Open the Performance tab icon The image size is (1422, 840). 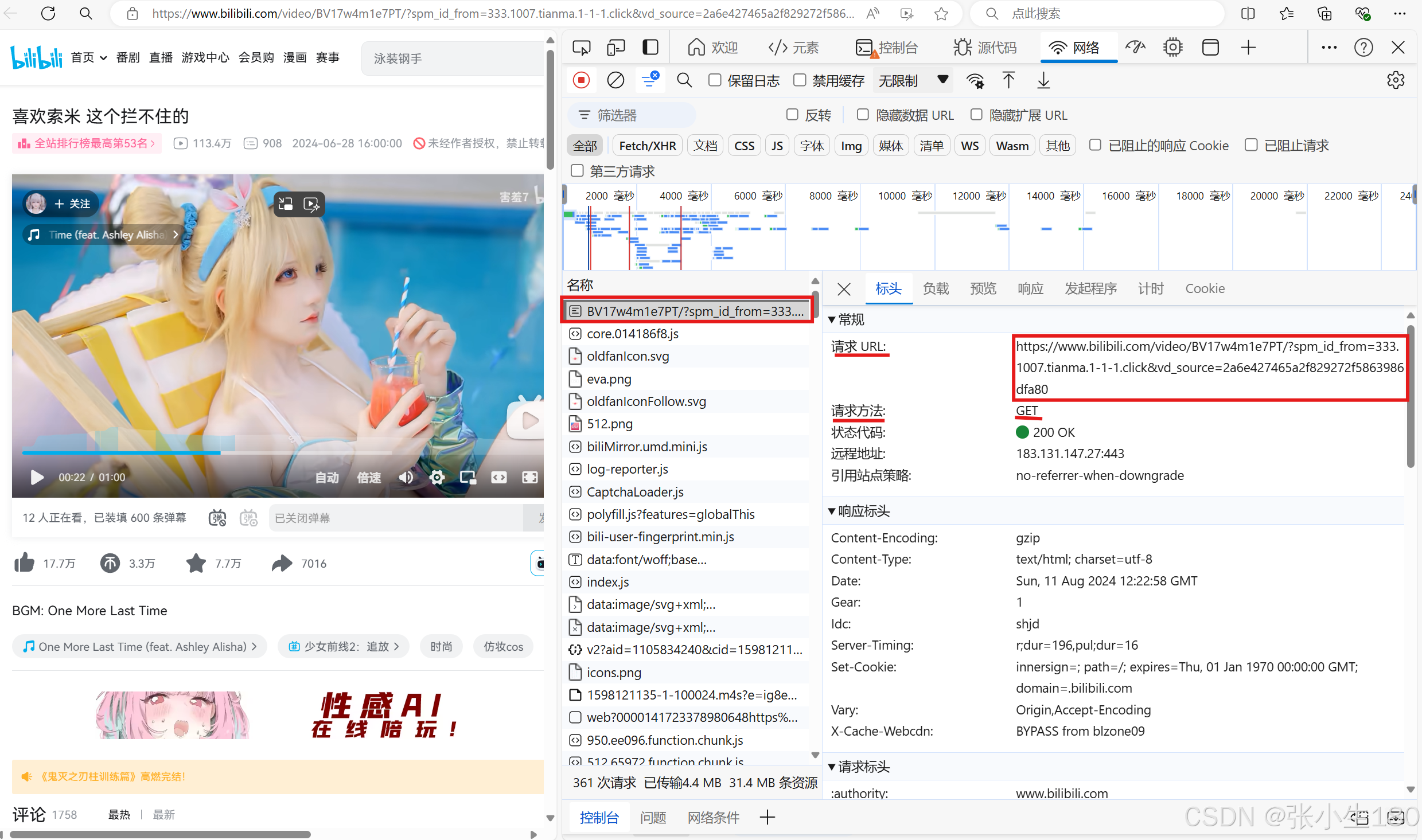[1135, 47]
